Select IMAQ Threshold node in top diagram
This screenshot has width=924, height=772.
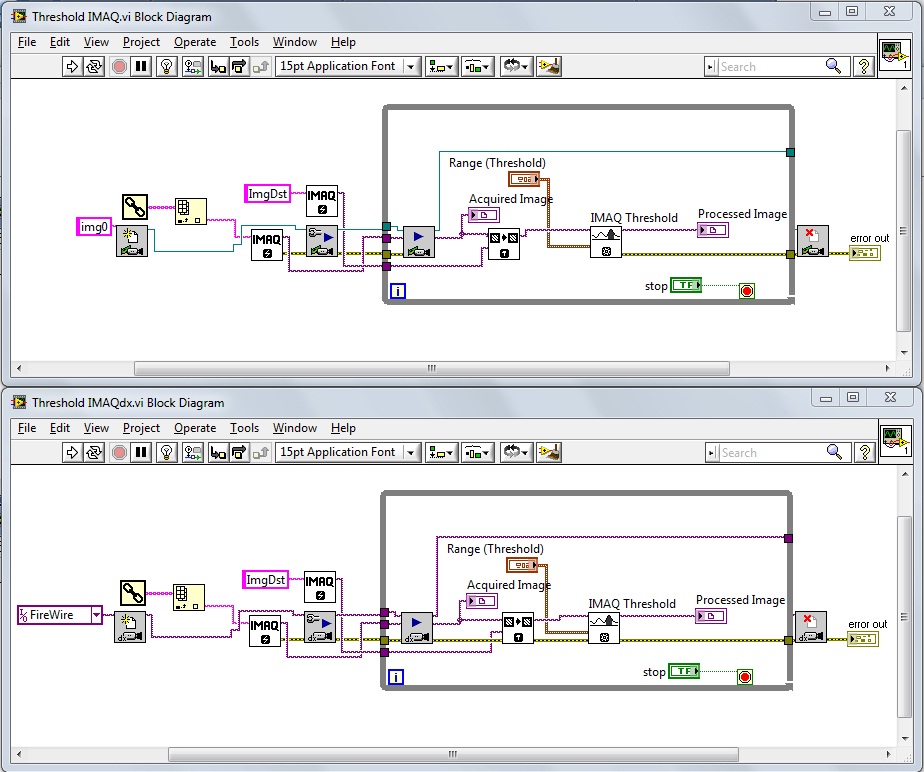(x=604, y=242)
